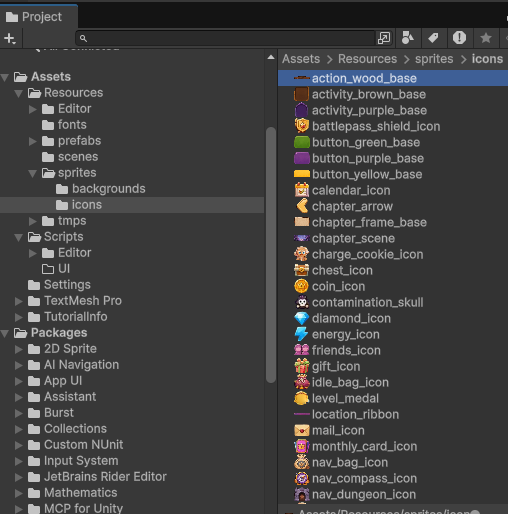Click the folder tree vertical scrollbar
508x514 pixels.
pos(271,255)
